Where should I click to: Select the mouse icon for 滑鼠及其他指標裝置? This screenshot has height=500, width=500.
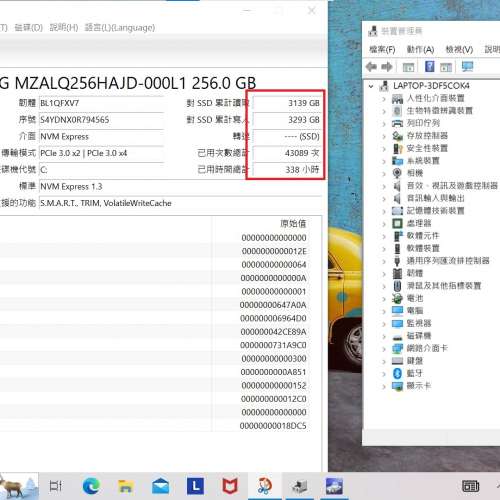click(x=397, y=286)
